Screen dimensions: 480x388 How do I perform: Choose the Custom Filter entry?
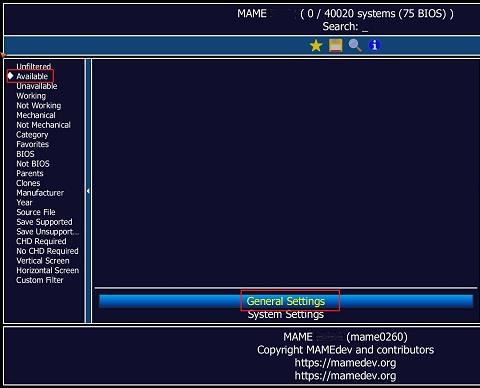(x=40, y=280)
